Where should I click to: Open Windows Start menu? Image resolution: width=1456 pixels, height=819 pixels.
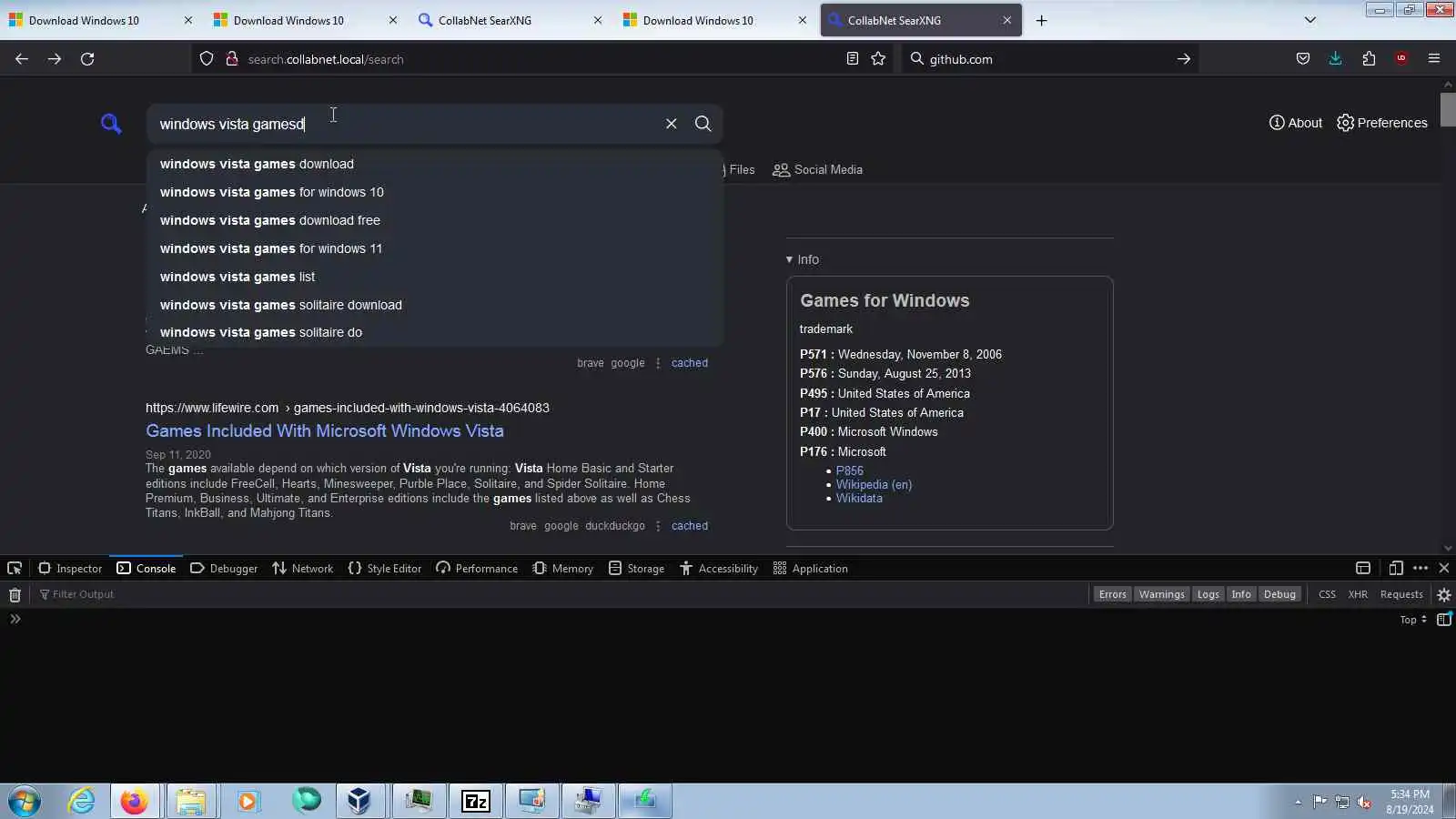[x=25, y=802]
